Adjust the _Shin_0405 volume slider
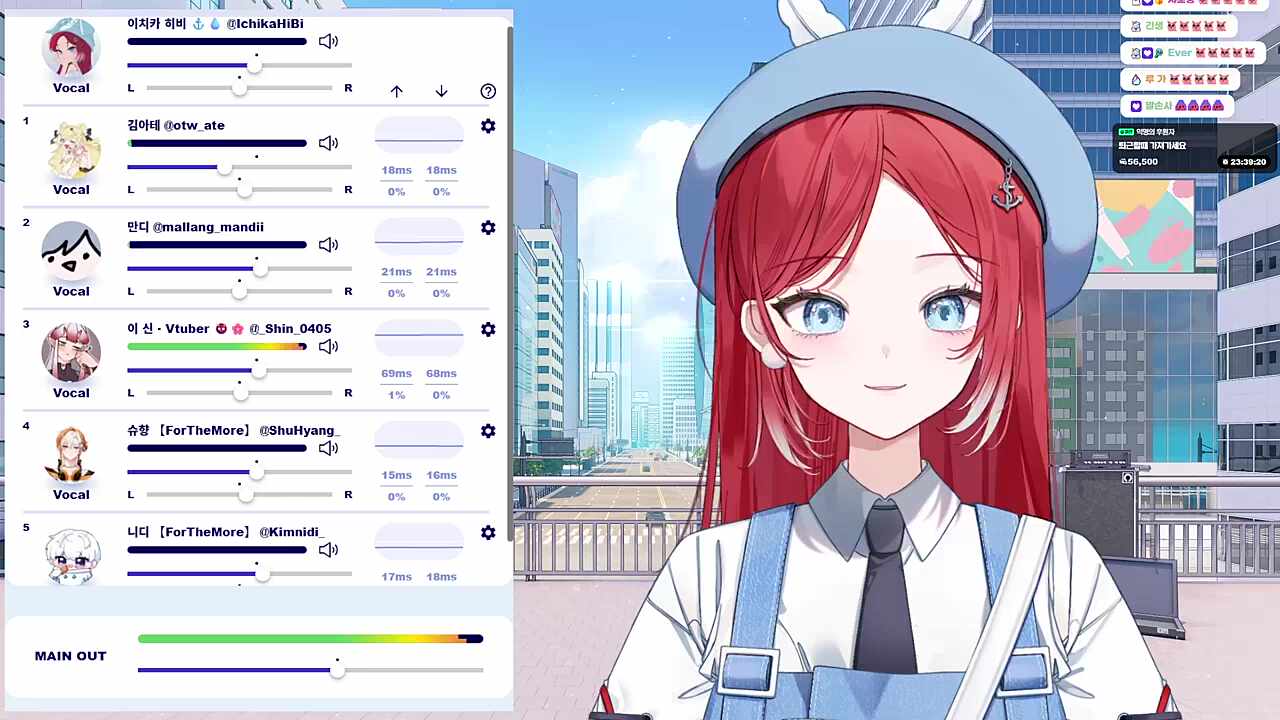 pos(240,370)
